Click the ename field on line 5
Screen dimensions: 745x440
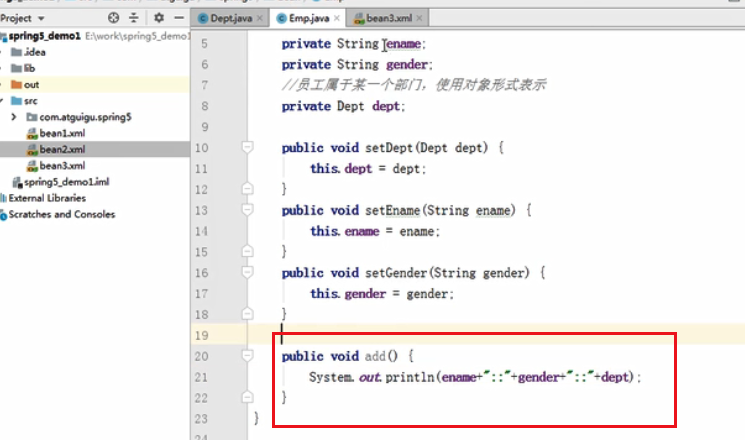coord(403,44)
